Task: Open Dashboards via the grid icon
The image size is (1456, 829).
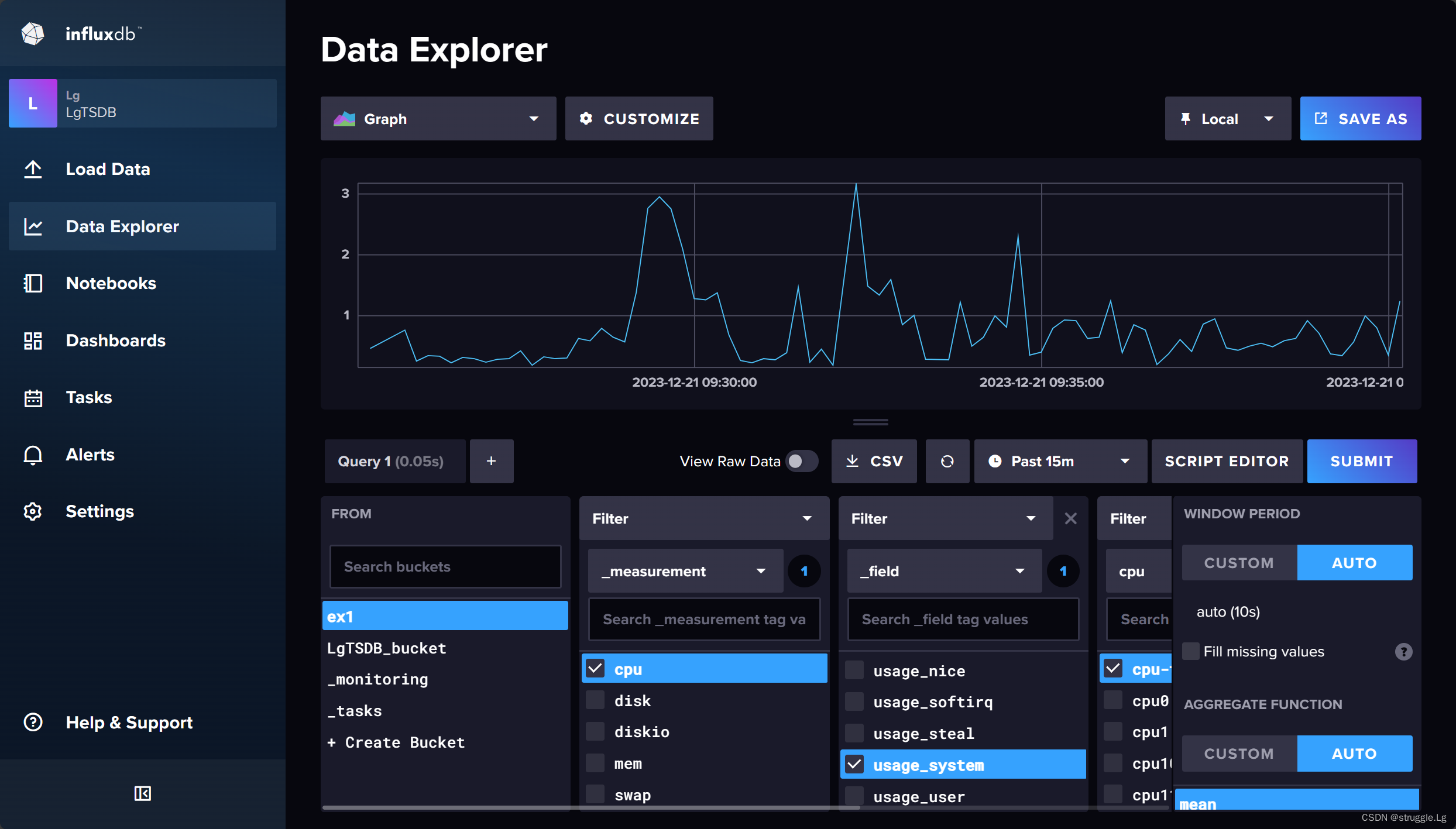Action: (33, 340)
